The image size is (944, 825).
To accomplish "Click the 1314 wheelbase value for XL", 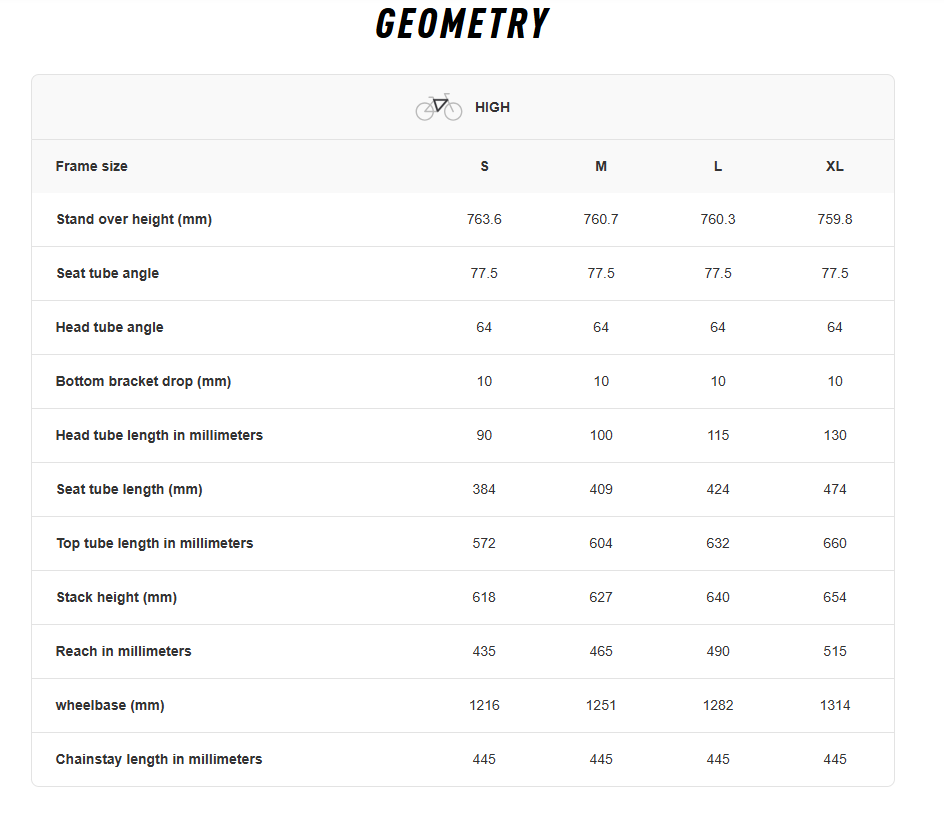I will [835, 705].
